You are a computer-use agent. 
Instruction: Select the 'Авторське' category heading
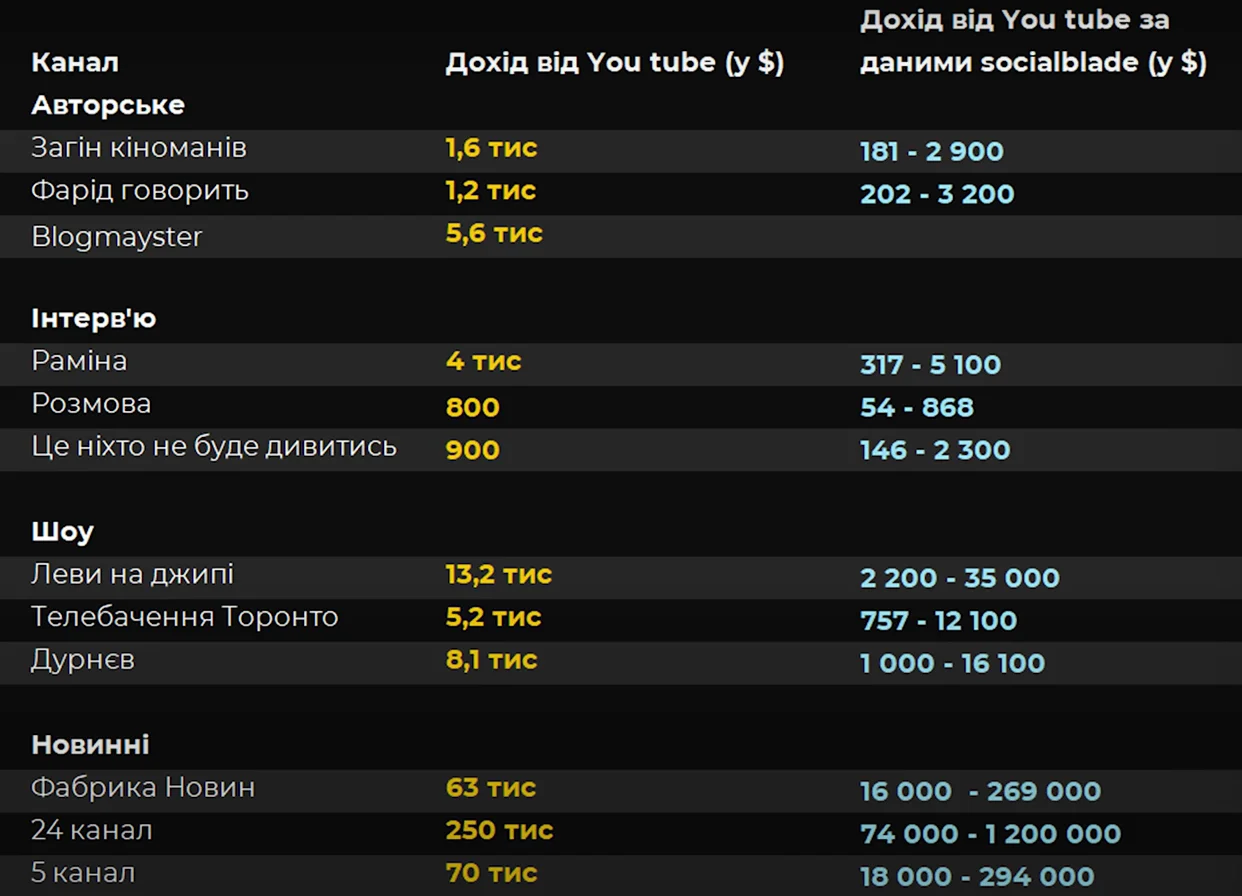click(108, 105)
